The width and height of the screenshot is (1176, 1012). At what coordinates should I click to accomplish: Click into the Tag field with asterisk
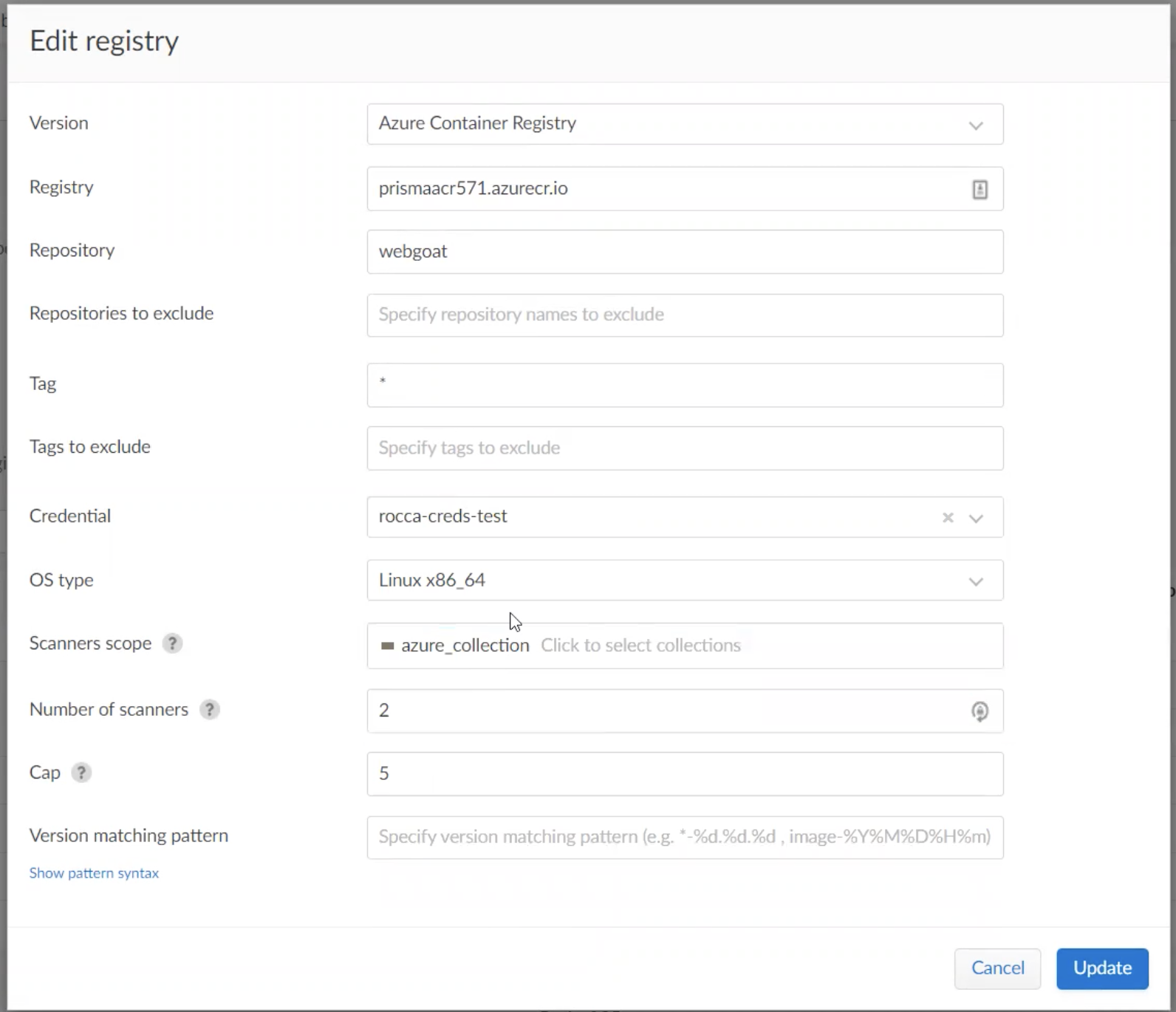click(684, 385)
